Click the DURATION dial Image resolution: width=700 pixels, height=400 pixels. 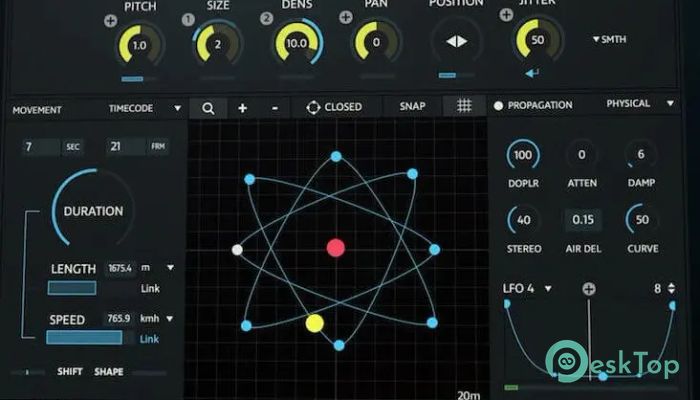click(x=93, y=208)
